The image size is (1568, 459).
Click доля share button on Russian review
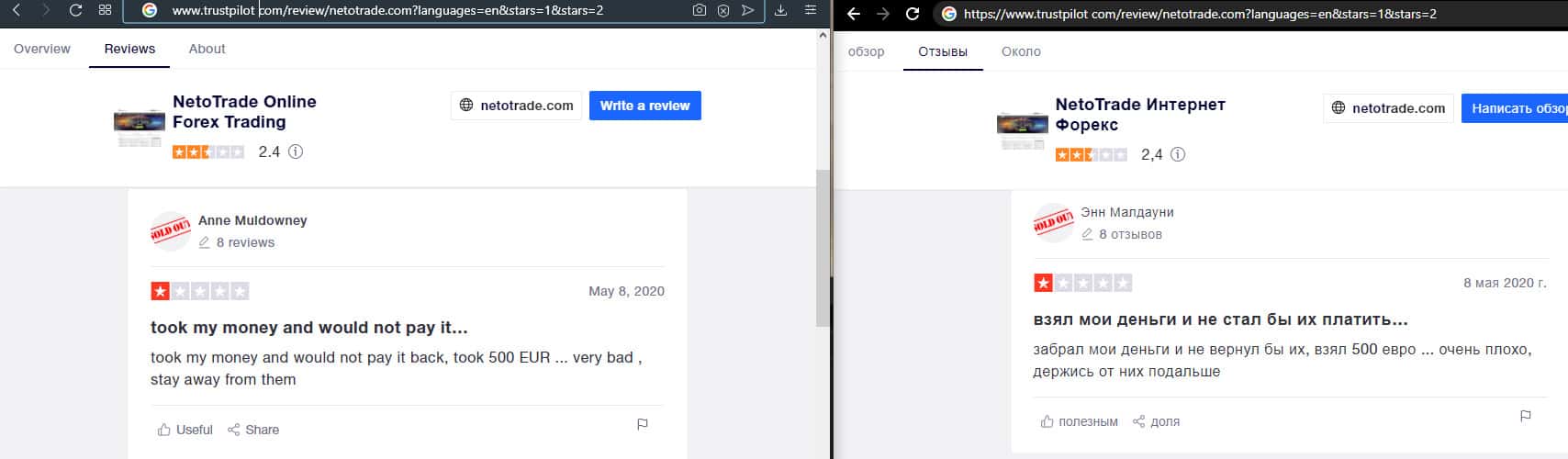click(x=1156, y=421)
